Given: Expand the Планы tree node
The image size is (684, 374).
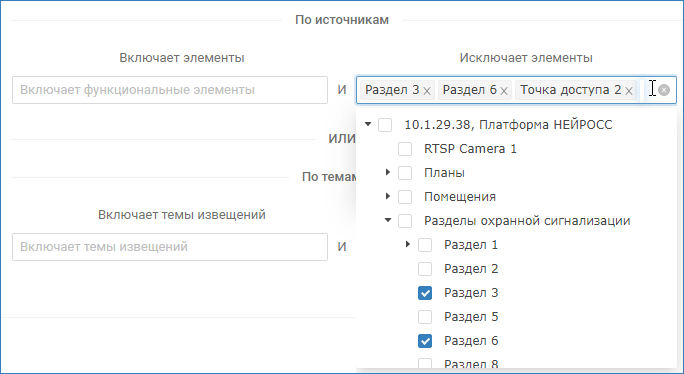Looking at the screenshot, I should (x=388, y=172).
